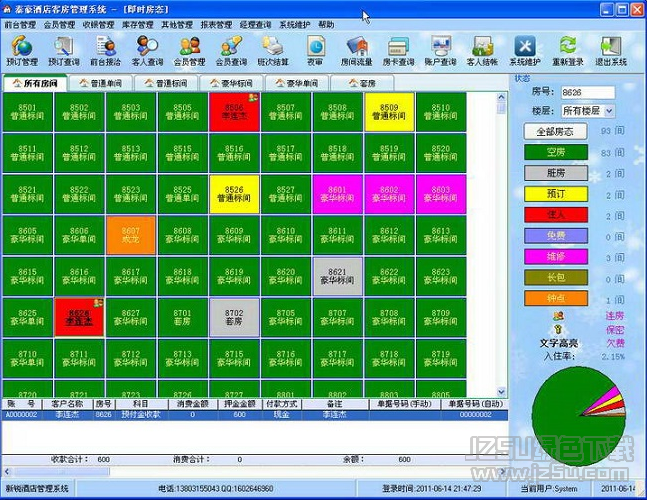
Task: Open the 帮助 menu
Action: (x=326, y=25)
